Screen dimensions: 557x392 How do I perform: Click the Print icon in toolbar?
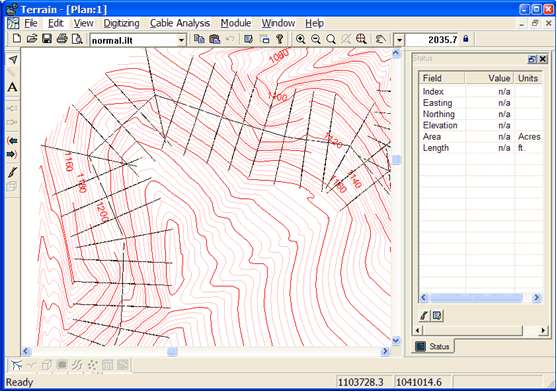62,39
